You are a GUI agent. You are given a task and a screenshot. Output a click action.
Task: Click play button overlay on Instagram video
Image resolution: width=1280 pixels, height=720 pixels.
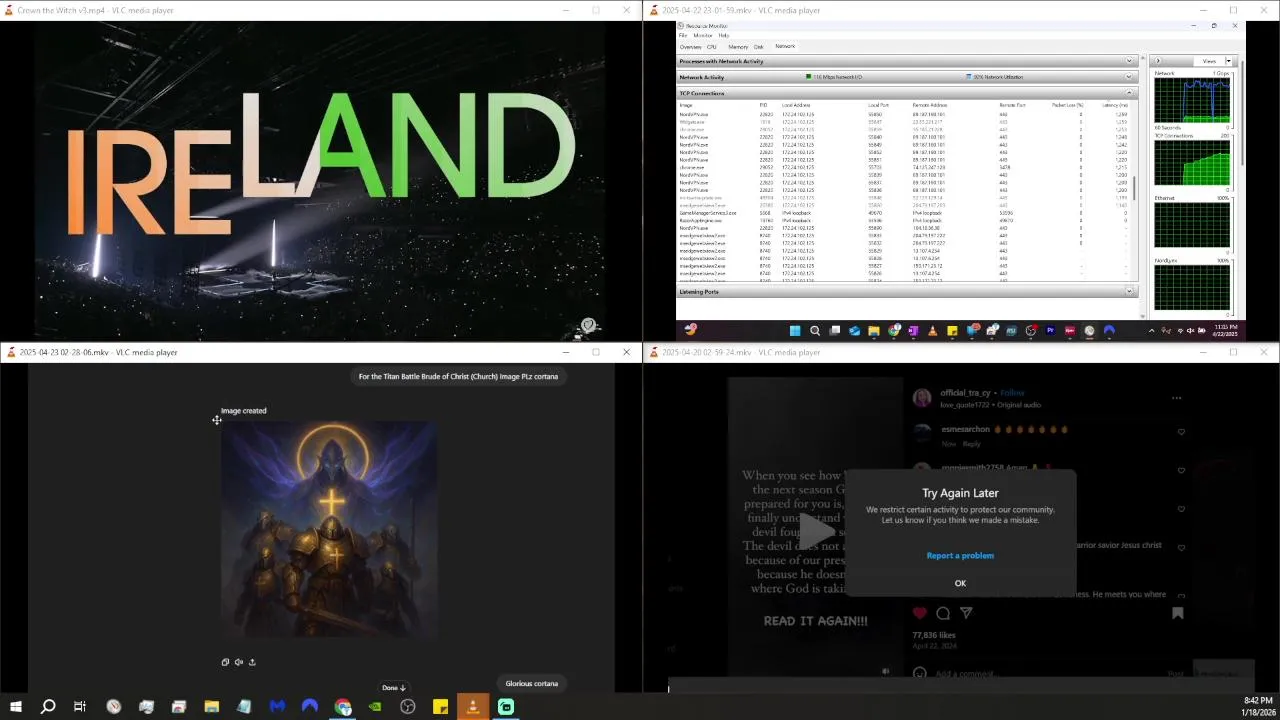point(816,532)
